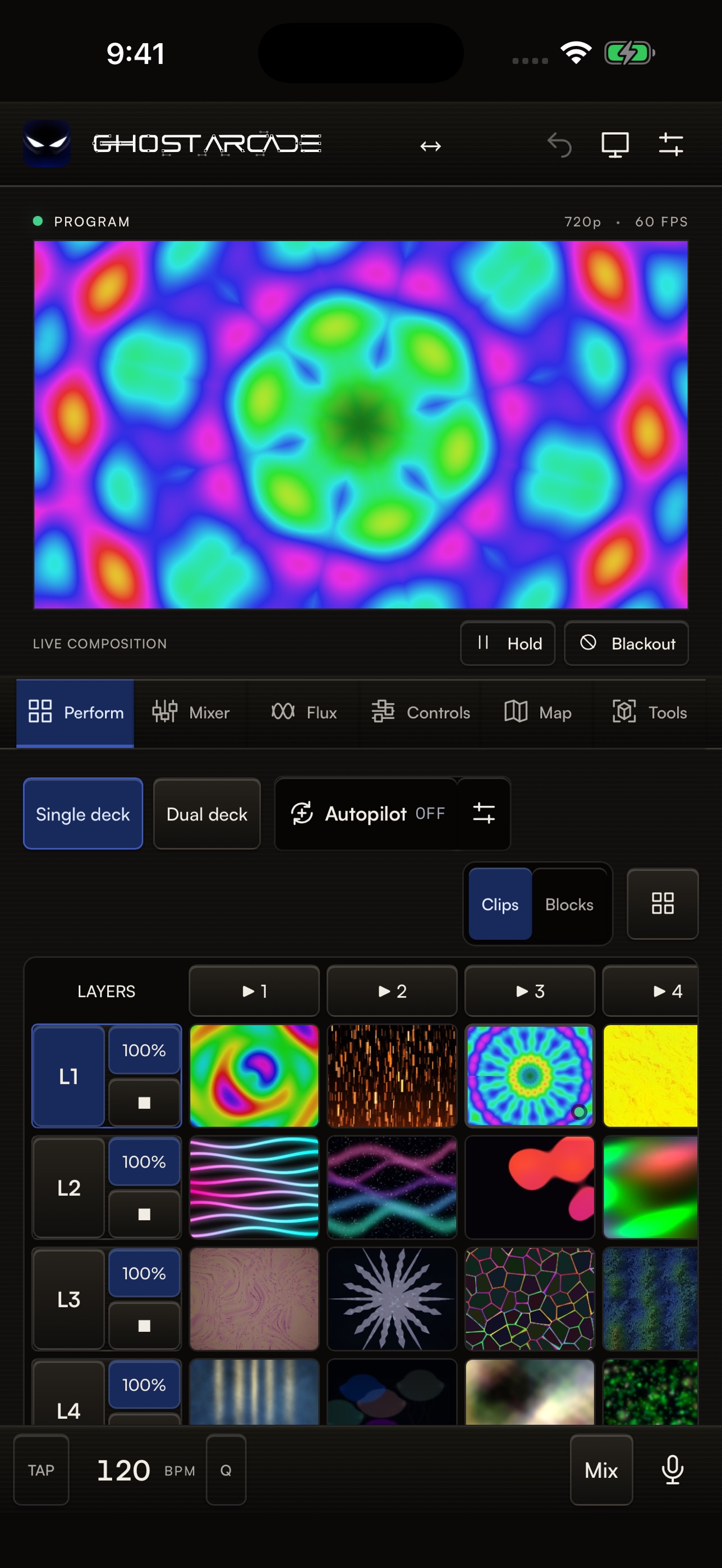Switch to the Mixer tab
Image resolution: width=722 pixels, height=1568 pixels.
(x=191, y=712)
